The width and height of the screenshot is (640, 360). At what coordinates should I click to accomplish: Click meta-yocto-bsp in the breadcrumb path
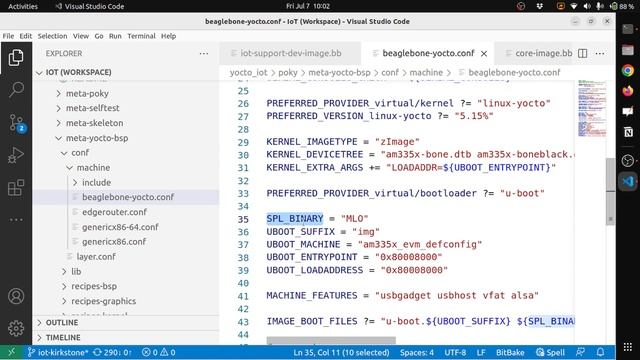coord(339,73)
